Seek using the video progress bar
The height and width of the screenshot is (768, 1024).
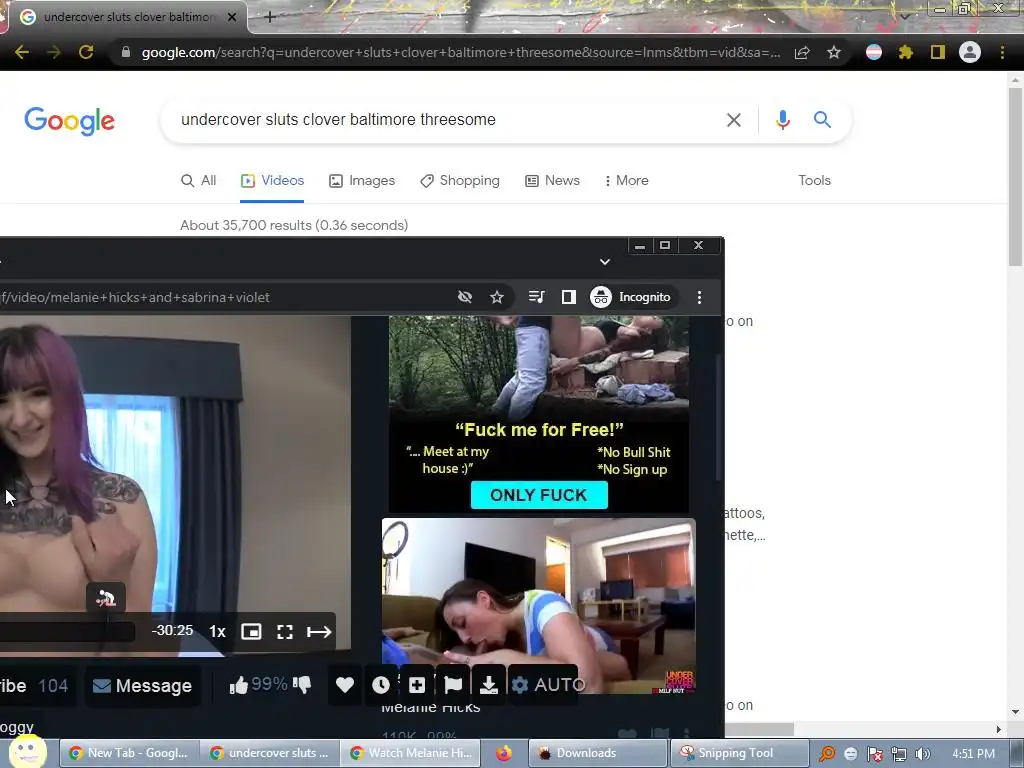67,632
